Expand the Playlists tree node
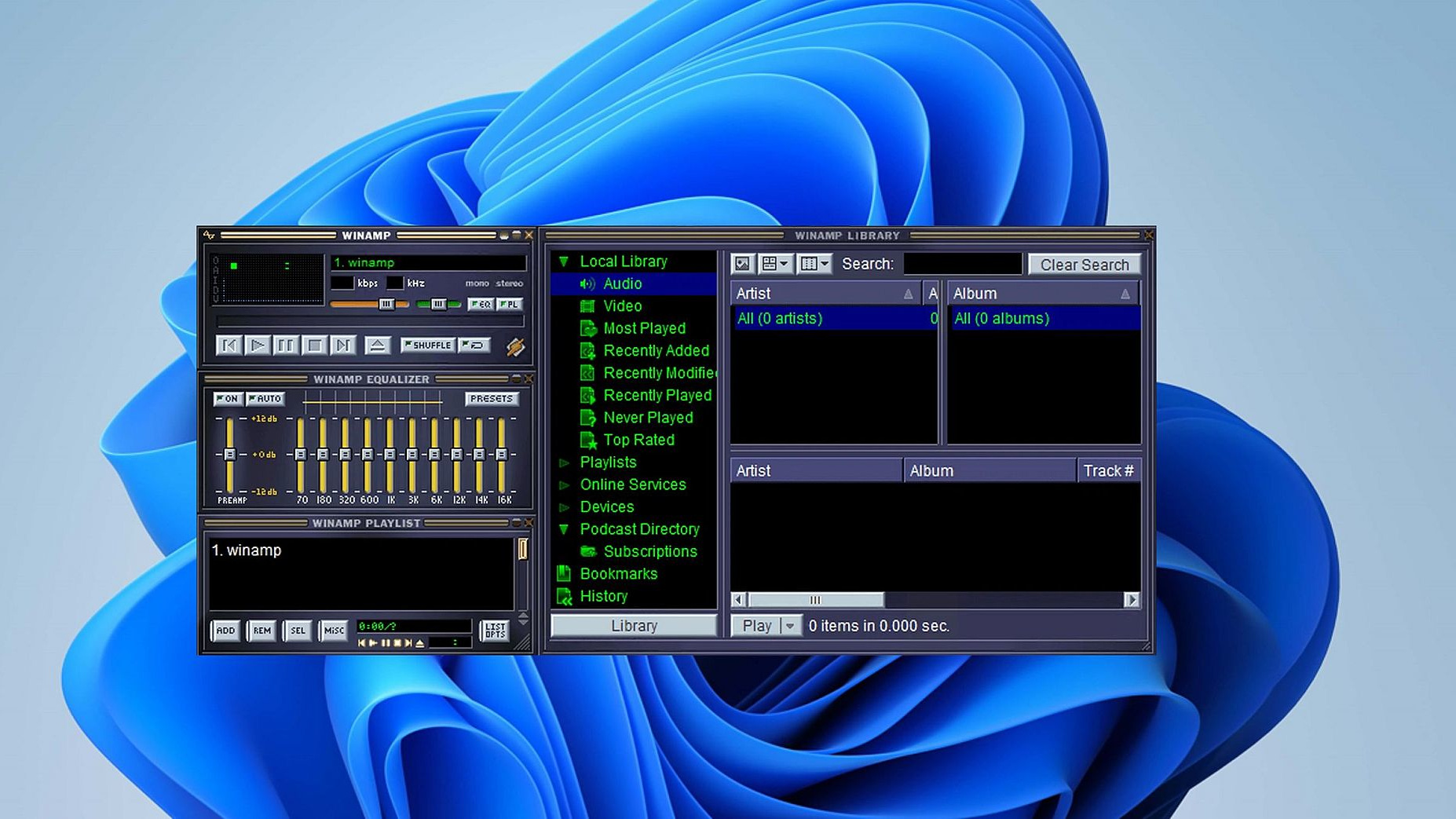The image size is (1456, 819). click(564, 463)
